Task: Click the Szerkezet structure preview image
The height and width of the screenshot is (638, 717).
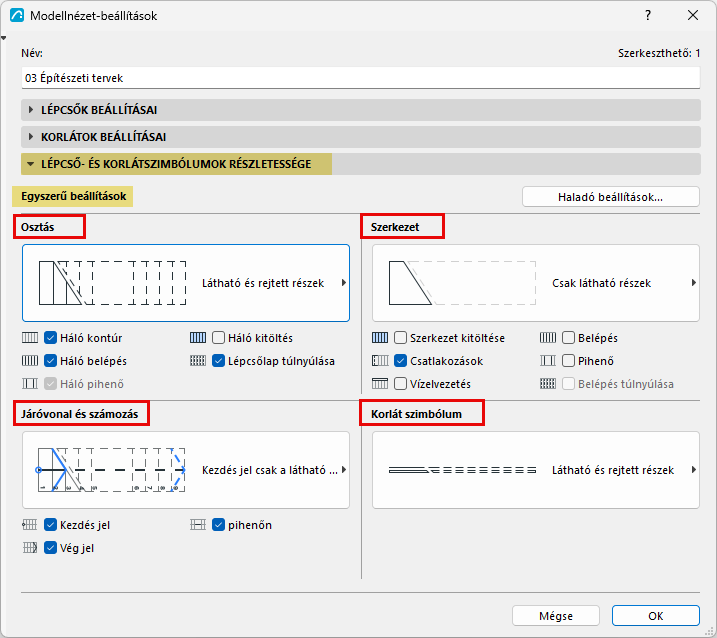Action: pos(462,283)
